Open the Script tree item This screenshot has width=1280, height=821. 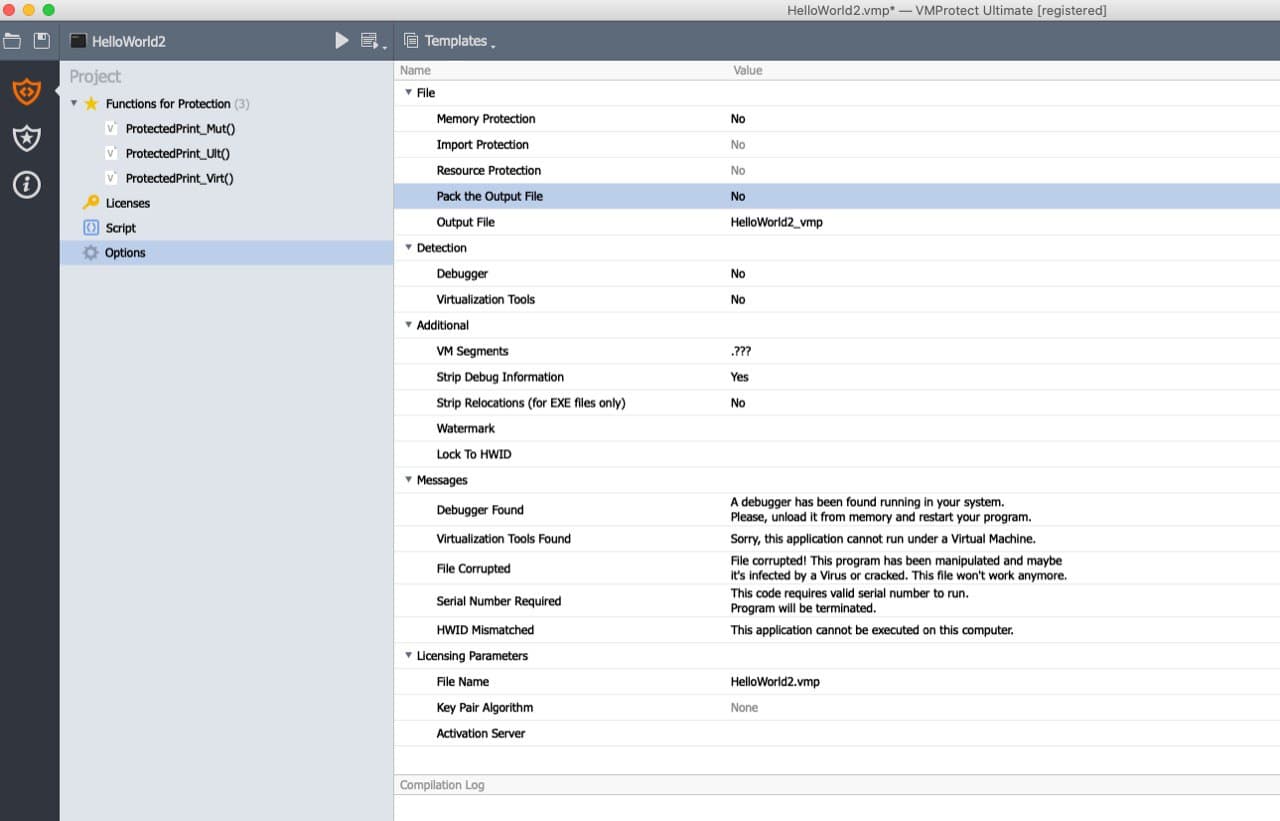click(120, 228)
